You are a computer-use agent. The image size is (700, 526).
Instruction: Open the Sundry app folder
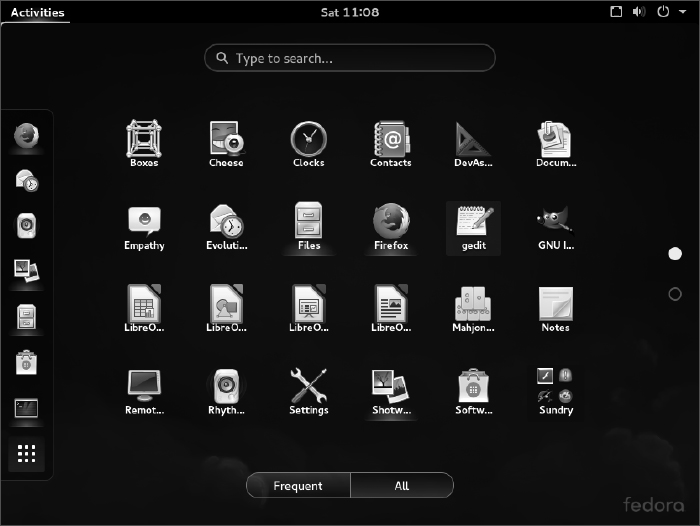tap(556, 392)
